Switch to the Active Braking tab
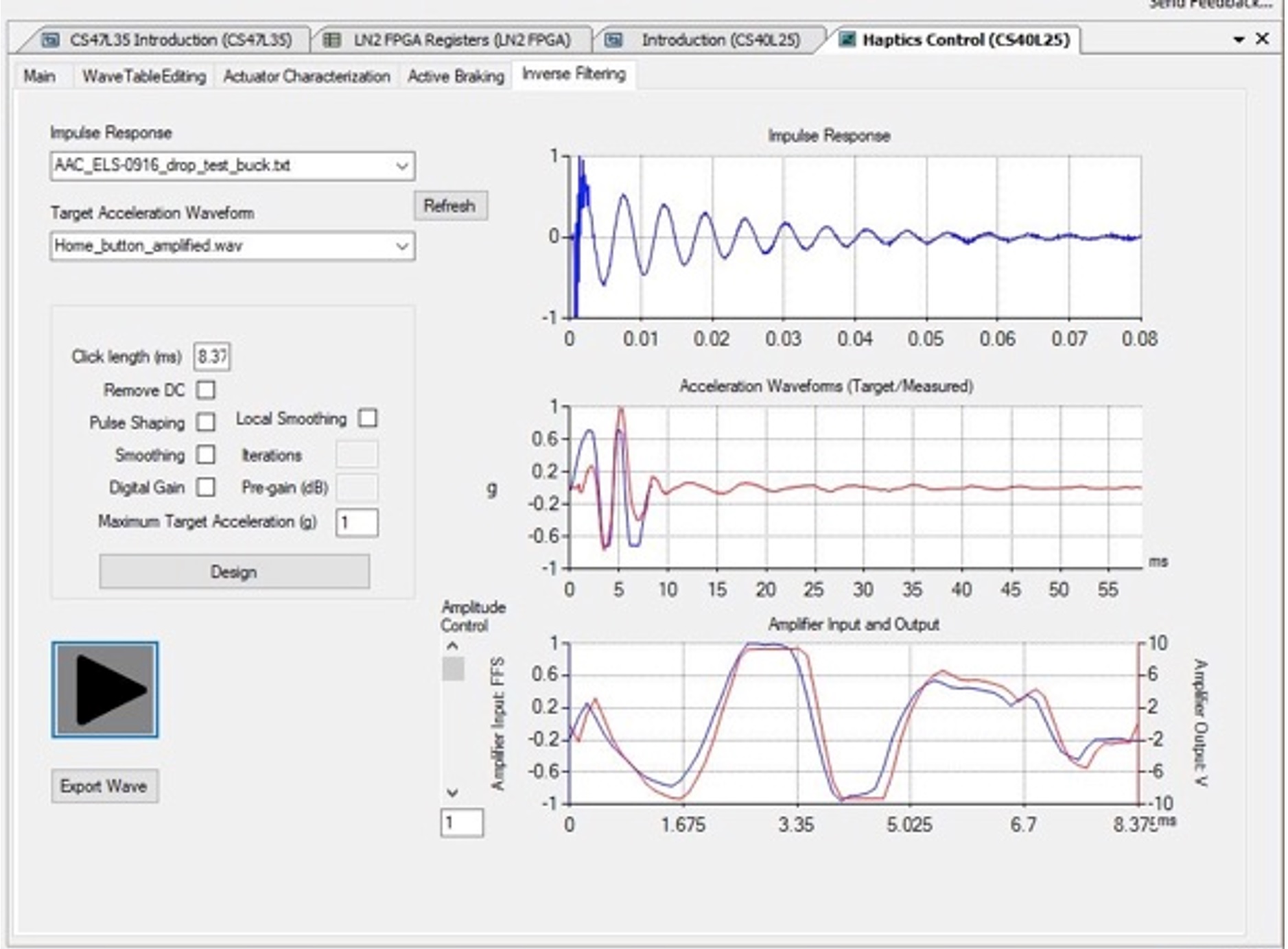This screenshot has height=949, width=1288. (x=455, y=76)
